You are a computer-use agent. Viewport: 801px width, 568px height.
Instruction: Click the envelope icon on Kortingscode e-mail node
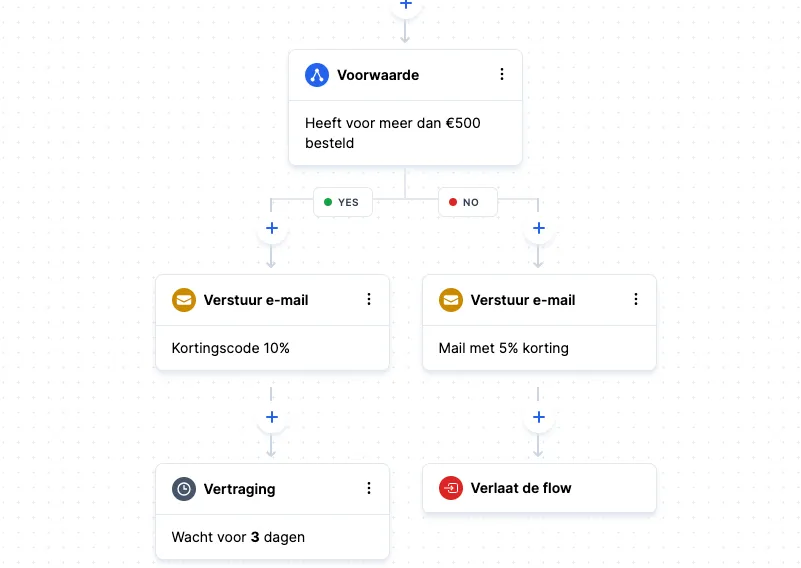tap(184, 300)
